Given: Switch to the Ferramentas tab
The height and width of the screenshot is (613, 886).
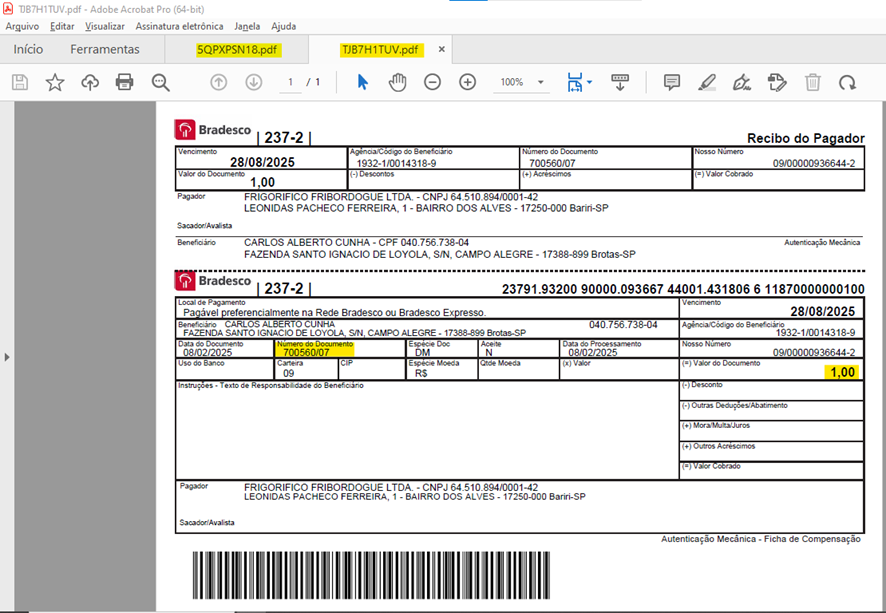Looking at the screenshot, I should pos(105,49).
